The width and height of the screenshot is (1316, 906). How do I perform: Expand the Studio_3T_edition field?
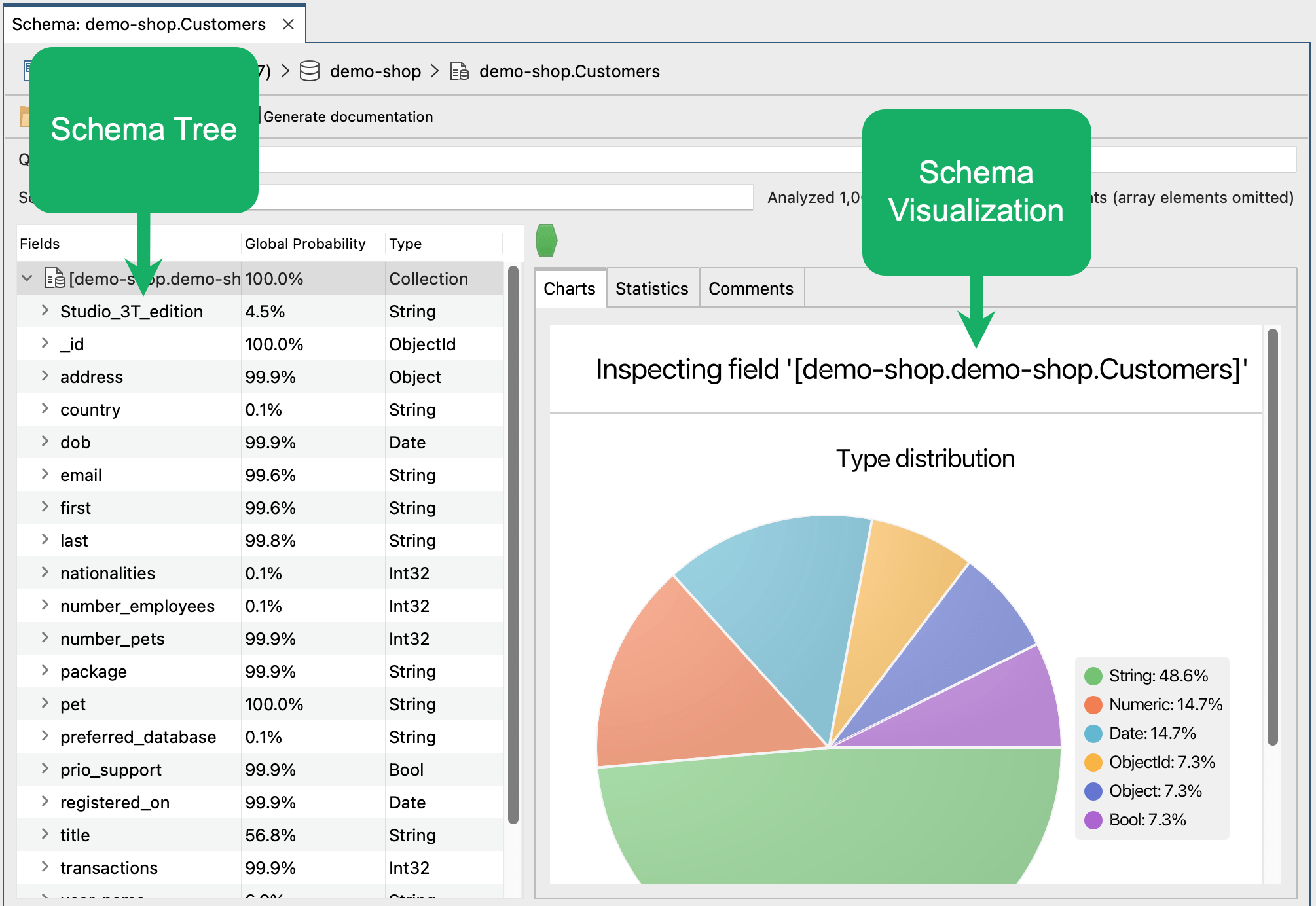click(45, 310)
